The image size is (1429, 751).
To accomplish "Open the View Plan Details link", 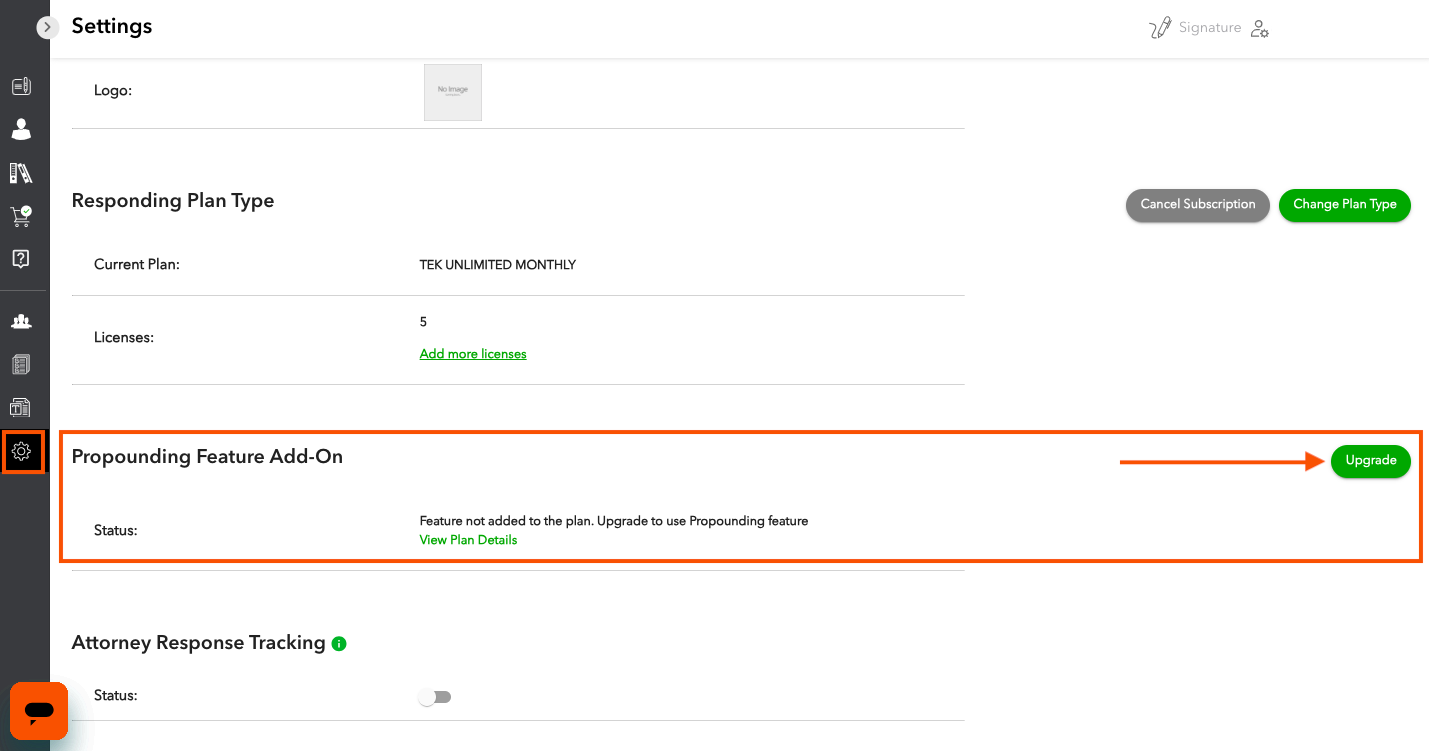I will [468, 540].
